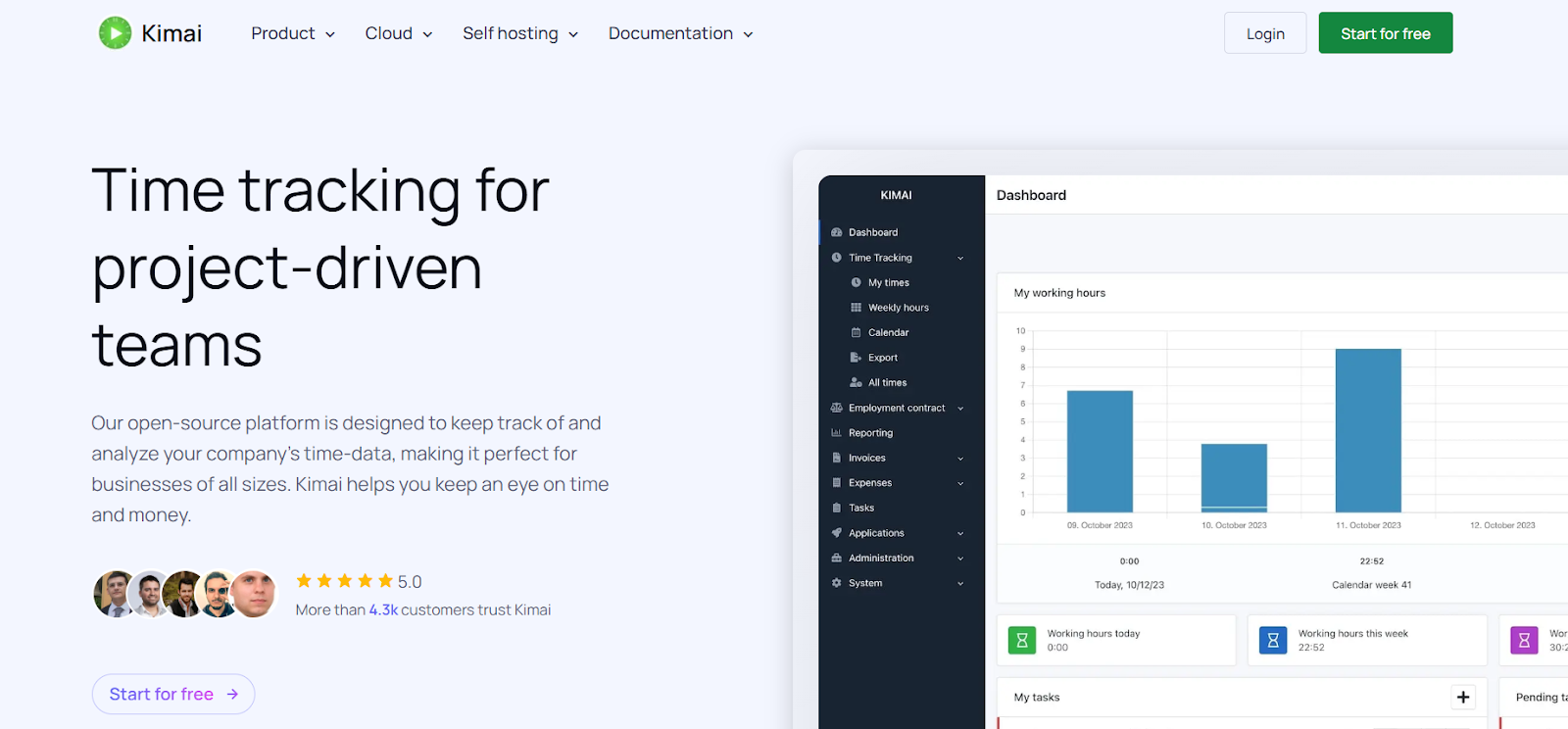The width and height of the screenshot is (1568, 729).
Task: Click the Login button
Action: [1265, 33]
